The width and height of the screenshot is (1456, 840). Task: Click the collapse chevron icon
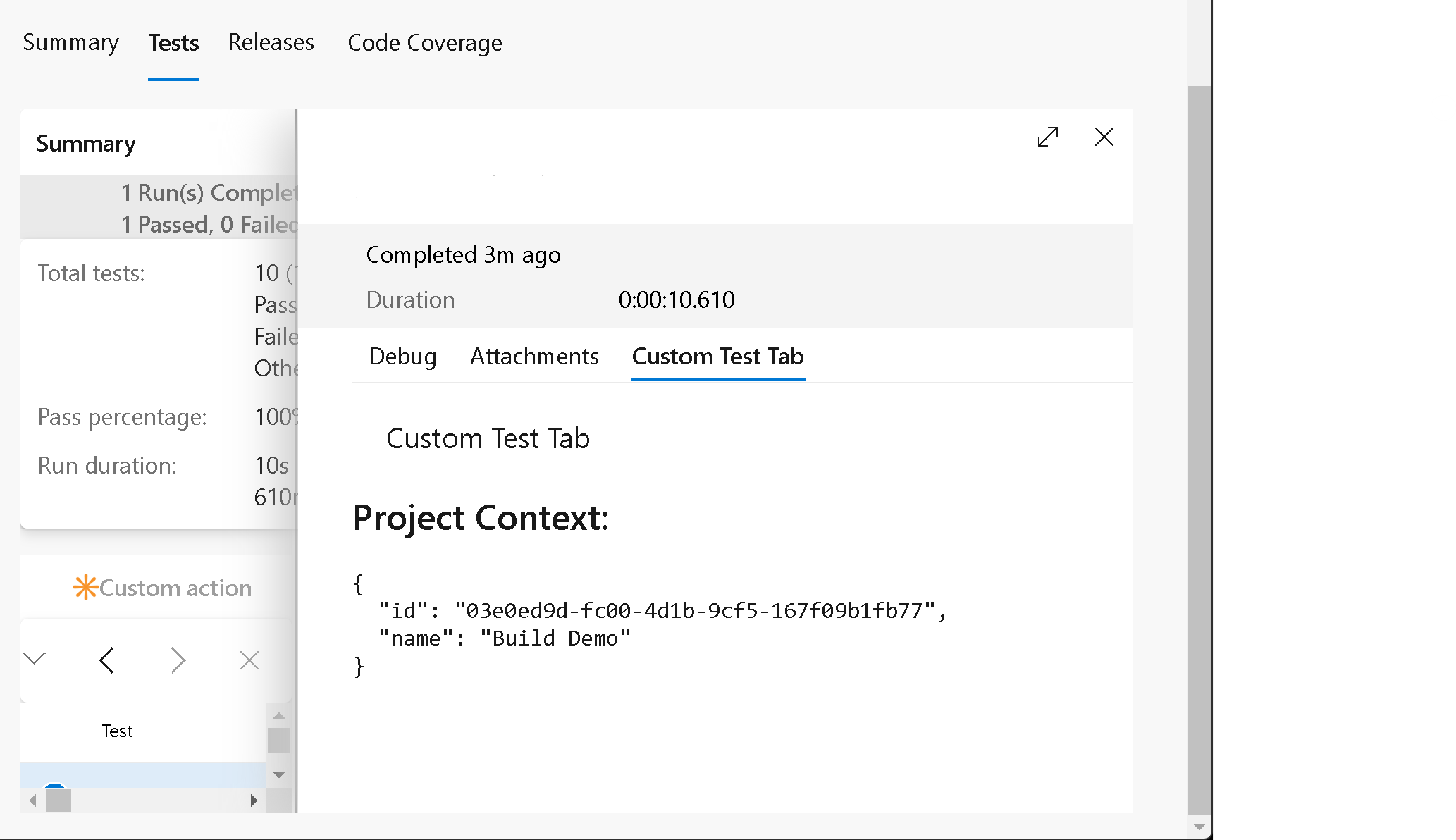[34, 658]
